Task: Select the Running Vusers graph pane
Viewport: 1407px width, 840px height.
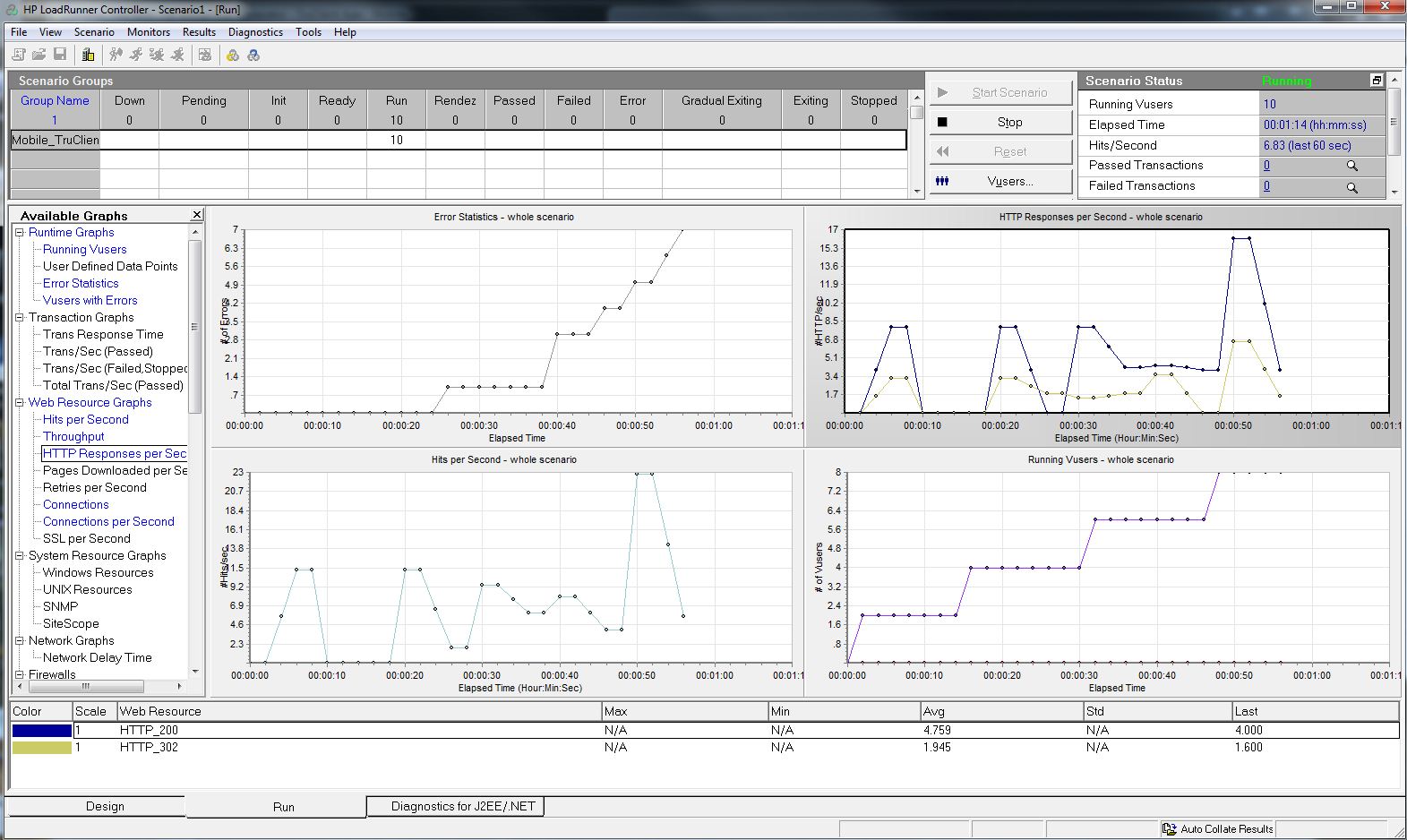Action: pos(1102,573)
